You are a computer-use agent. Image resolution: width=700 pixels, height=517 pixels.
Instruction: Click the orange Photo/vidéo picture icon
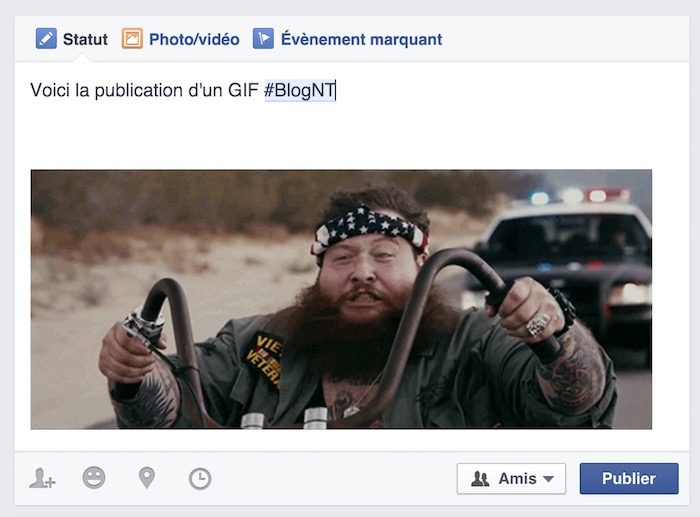(132, 39)
